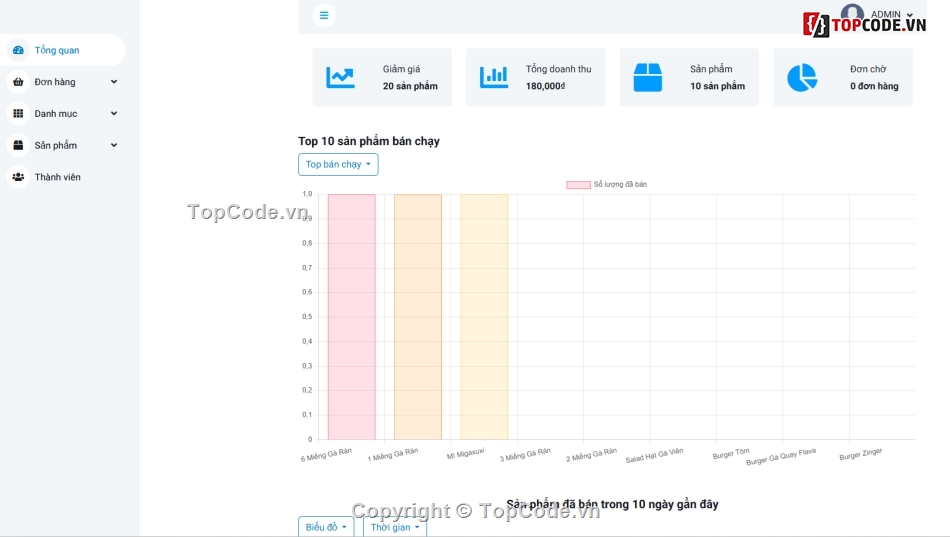Open the Danh mục sidebar menu label
Image resolution: width=950 pixels, height=537 pixels.
coord(56,113)
